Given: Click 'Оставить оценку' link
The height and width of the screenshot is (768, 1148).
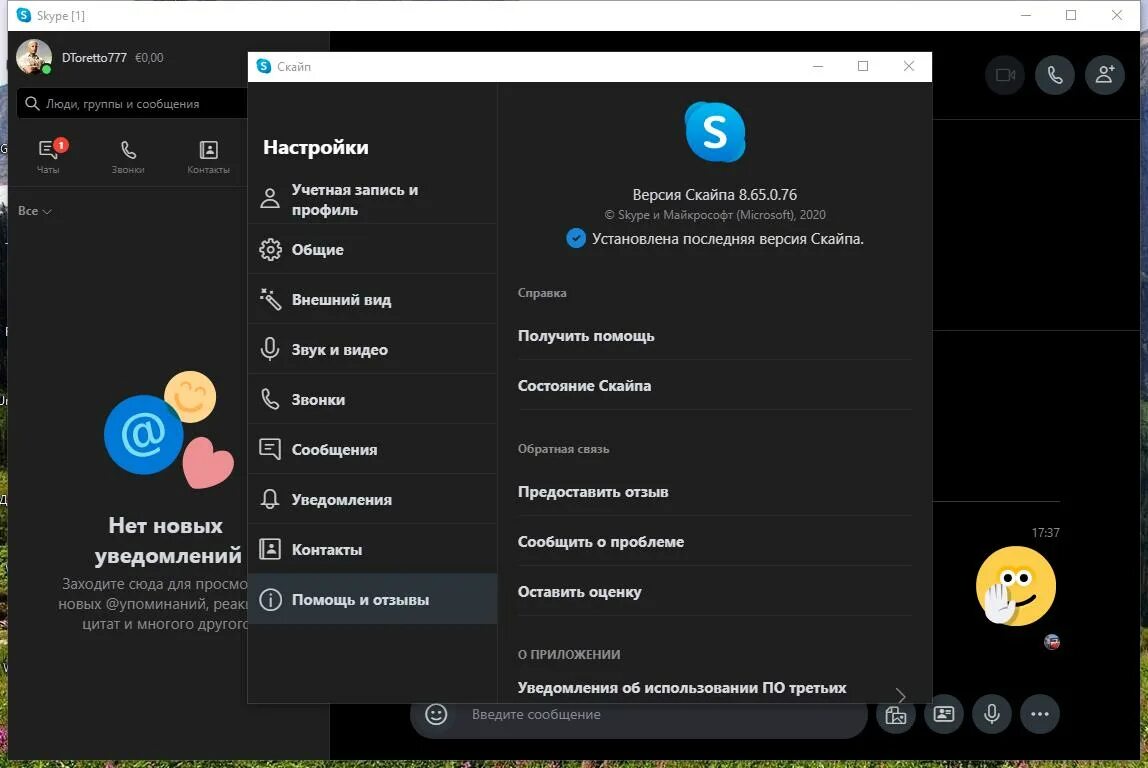Looking at the screenshot, I should click(579, 592).
